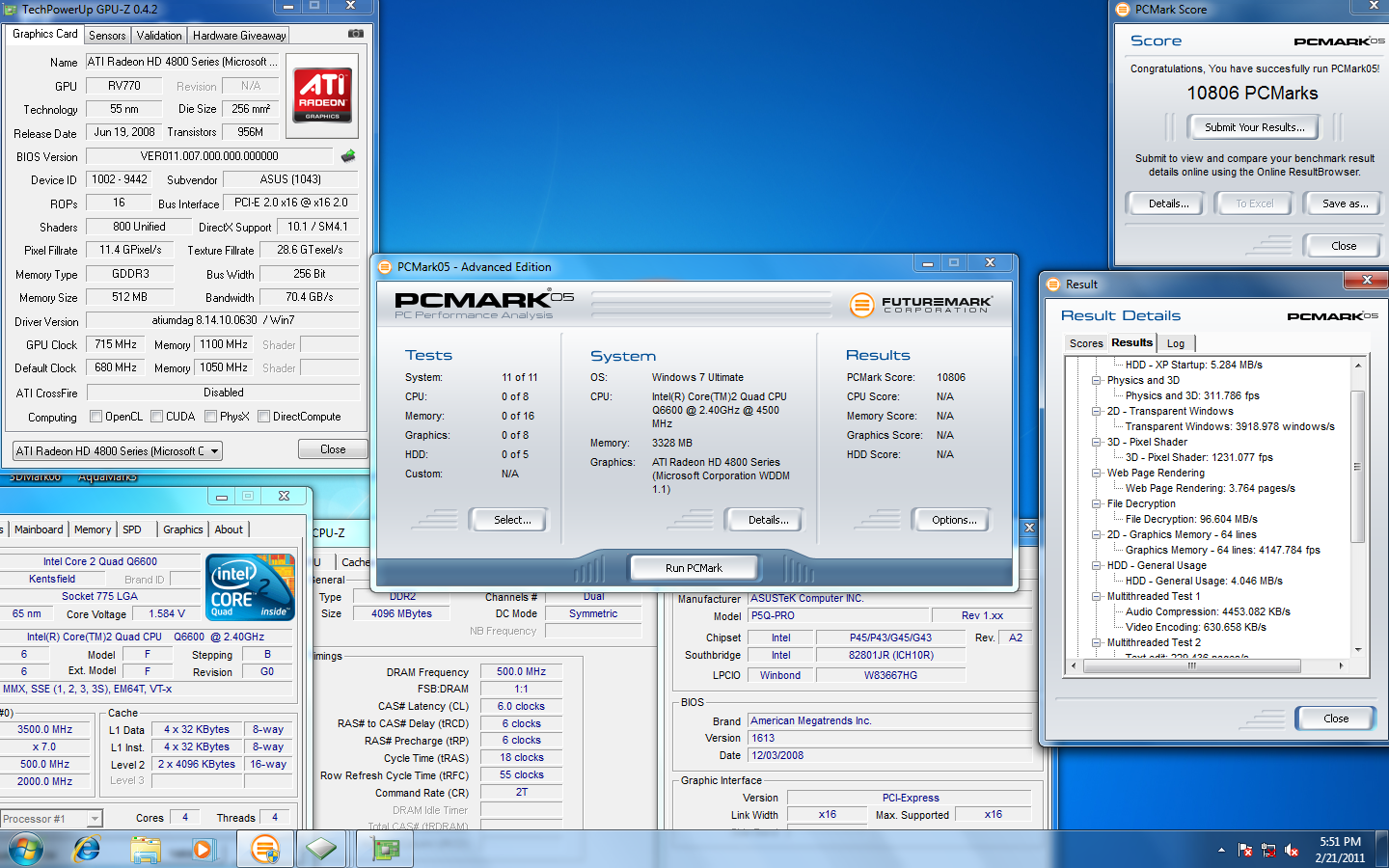Tick the CUDA checkbox
1389x868 pixels.
(156, 417)
